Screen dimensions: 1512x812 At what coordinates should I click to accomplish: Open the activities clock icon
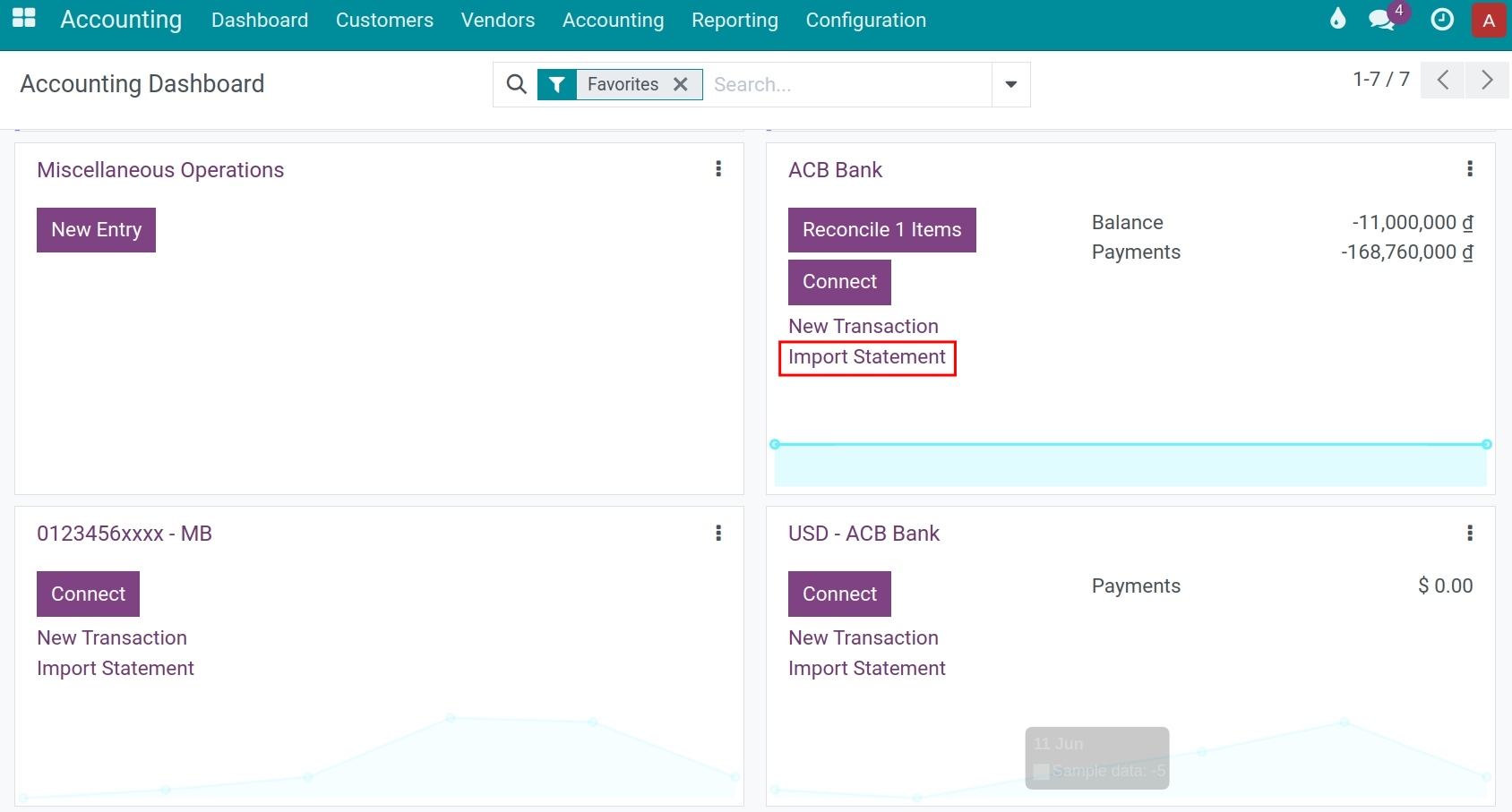point(1442,20)
